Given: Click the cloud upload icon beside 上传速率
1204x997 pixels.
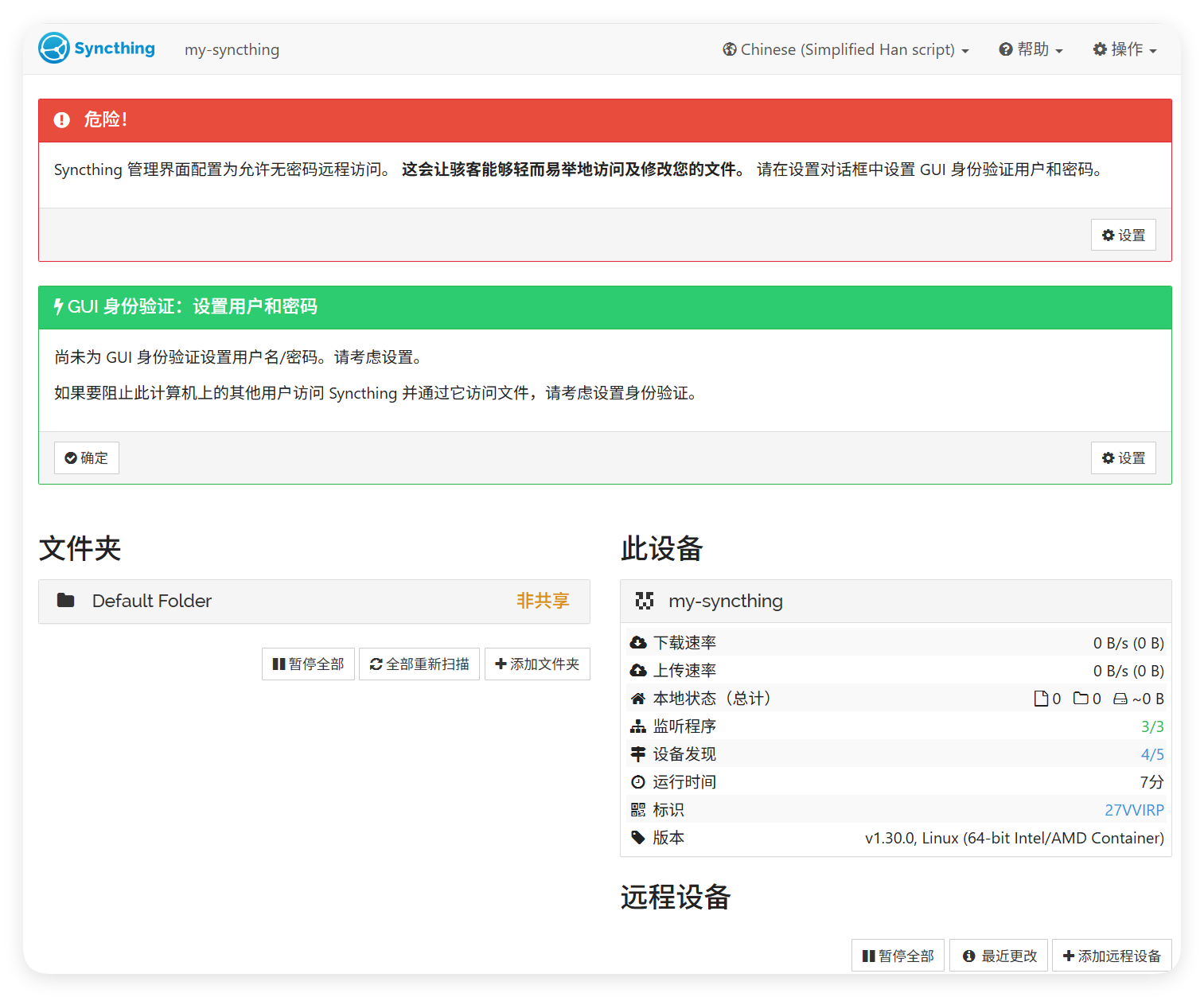Looking at the screenshot, I should click(638, 670).
